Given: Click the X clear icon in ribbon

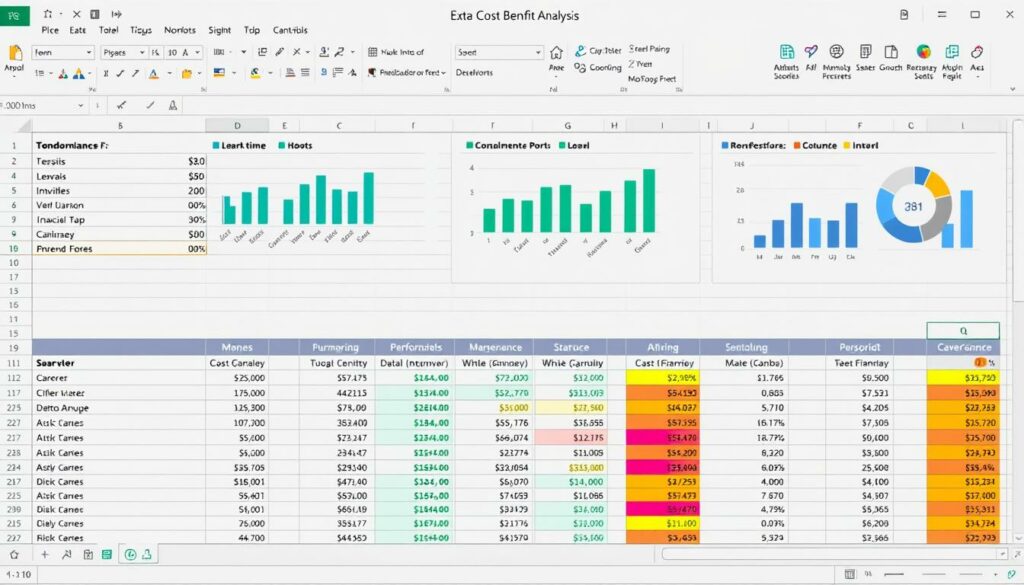Looking at the screenshot, I should coord(296,52).
